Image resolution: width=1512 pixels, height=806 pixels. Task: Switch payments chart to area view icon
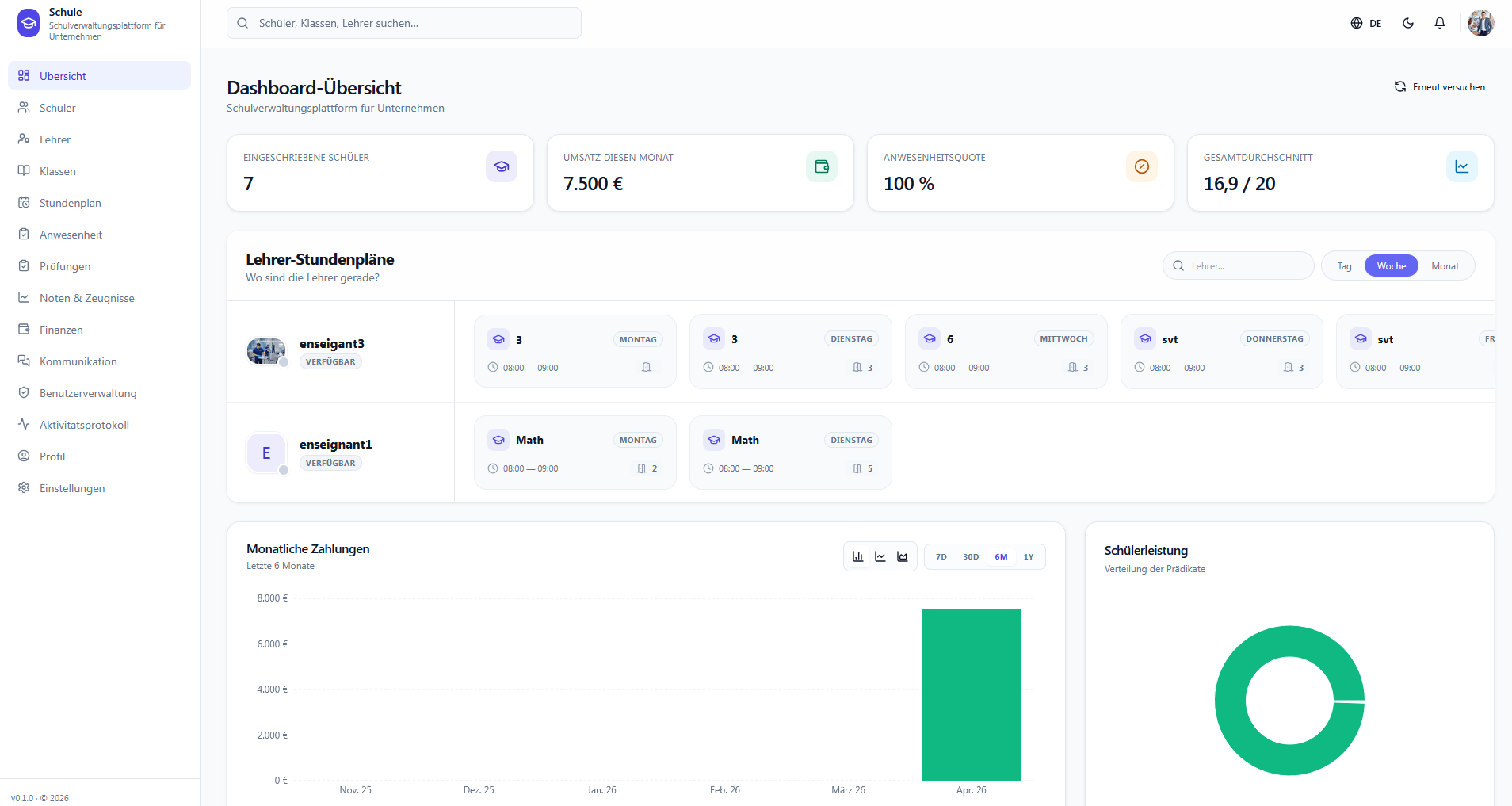point(903,556)
